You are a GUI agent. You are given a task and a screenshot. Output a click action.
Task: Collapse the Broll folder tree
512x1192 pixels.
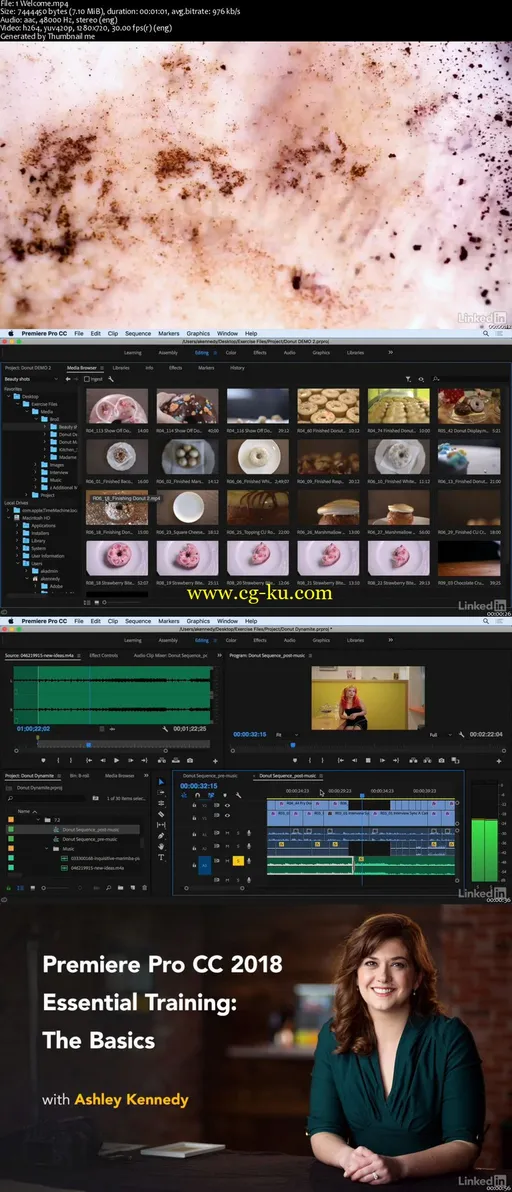tap(36, 419)
